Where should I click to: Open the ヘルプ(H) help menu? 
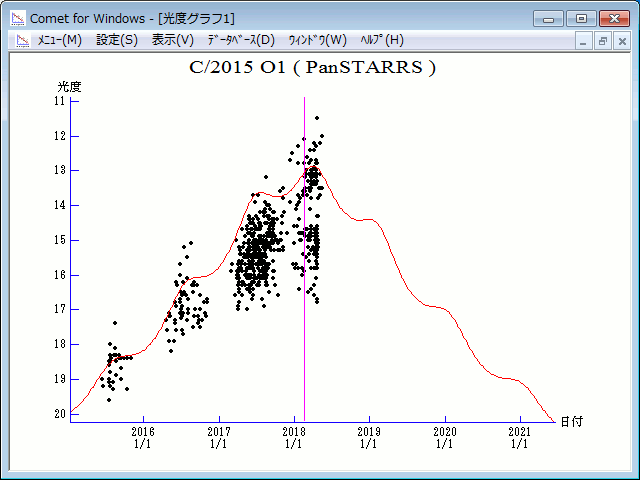381,40
